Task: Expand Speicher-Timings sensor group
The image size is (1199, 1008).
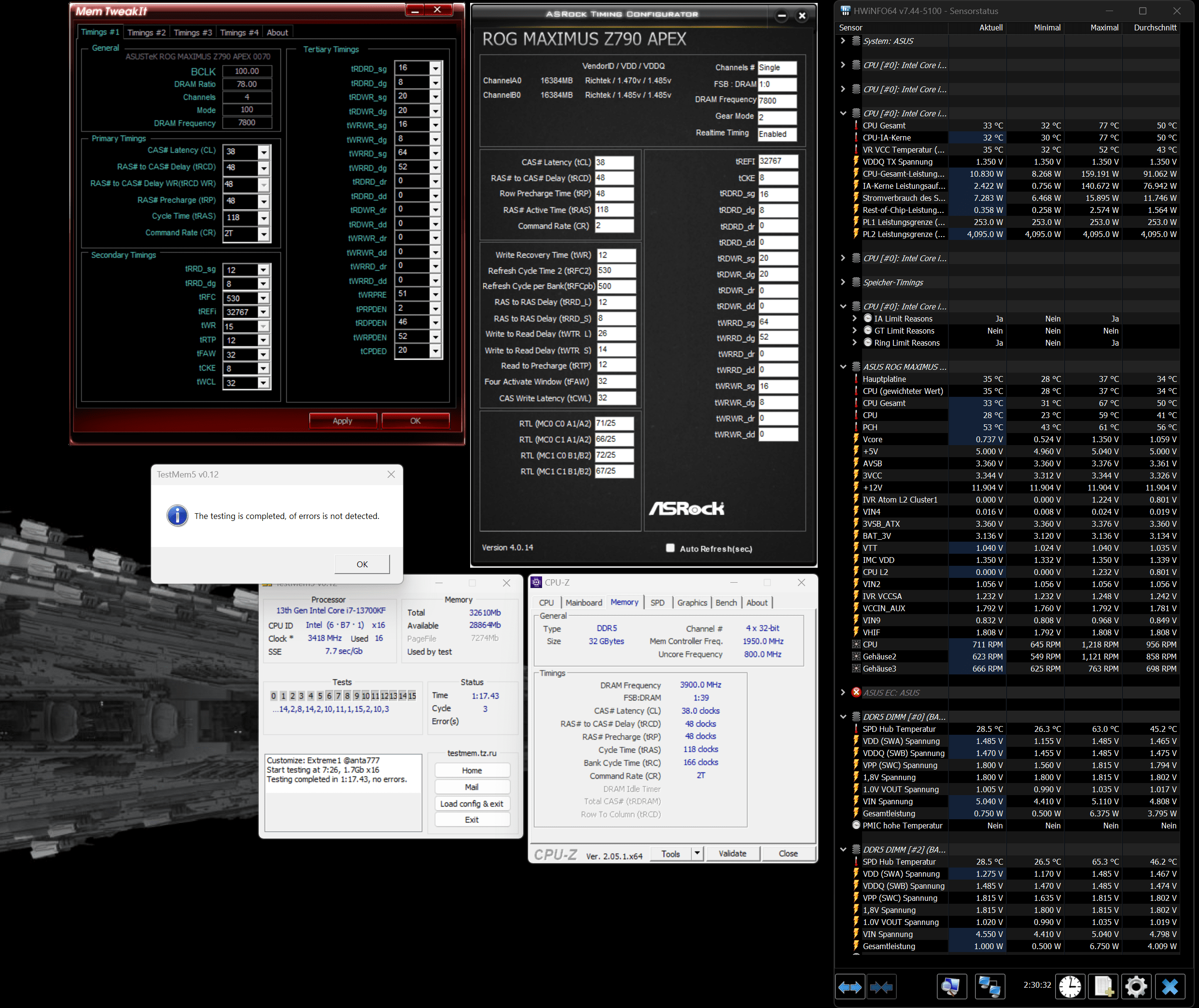Action: pos(843,282)
